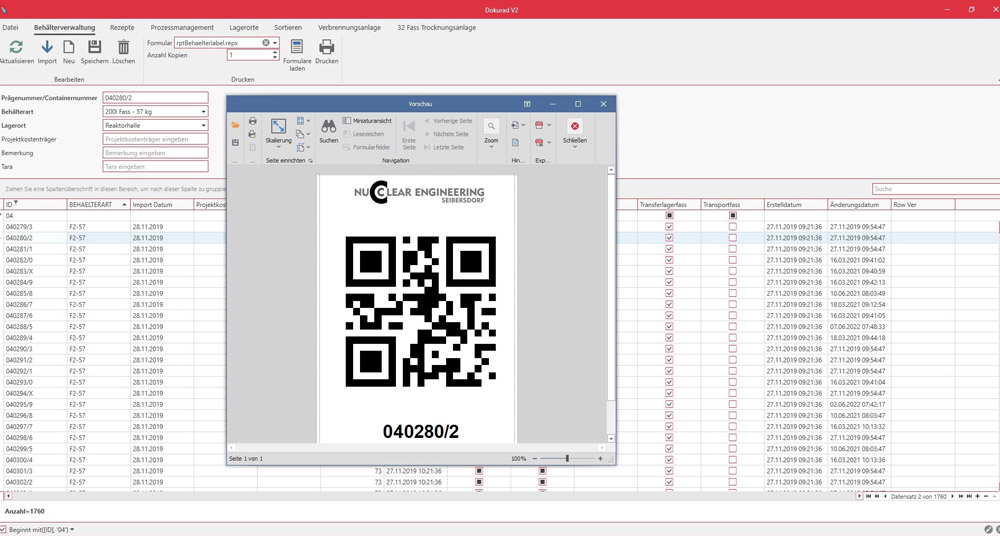Go to first record in data navigator
This screenshot has height=536, width=1000.
(x=869, y=496)
